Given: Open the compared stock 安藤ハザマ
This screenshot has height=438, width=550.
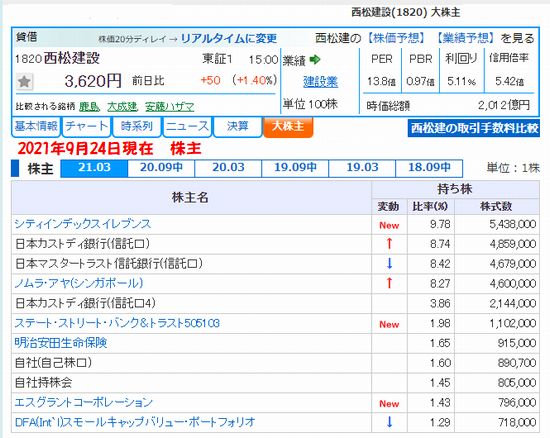Looking at the screenshot, I should click(x=170, y=106).
